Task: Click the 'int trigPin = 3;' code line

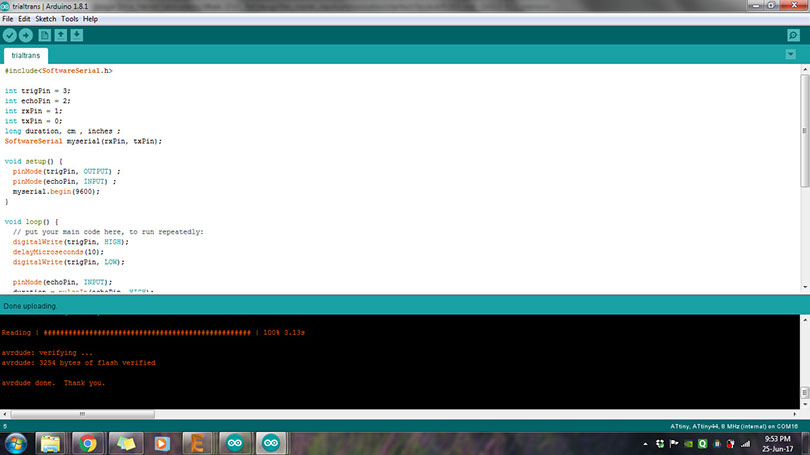Action: coord(38,91)
